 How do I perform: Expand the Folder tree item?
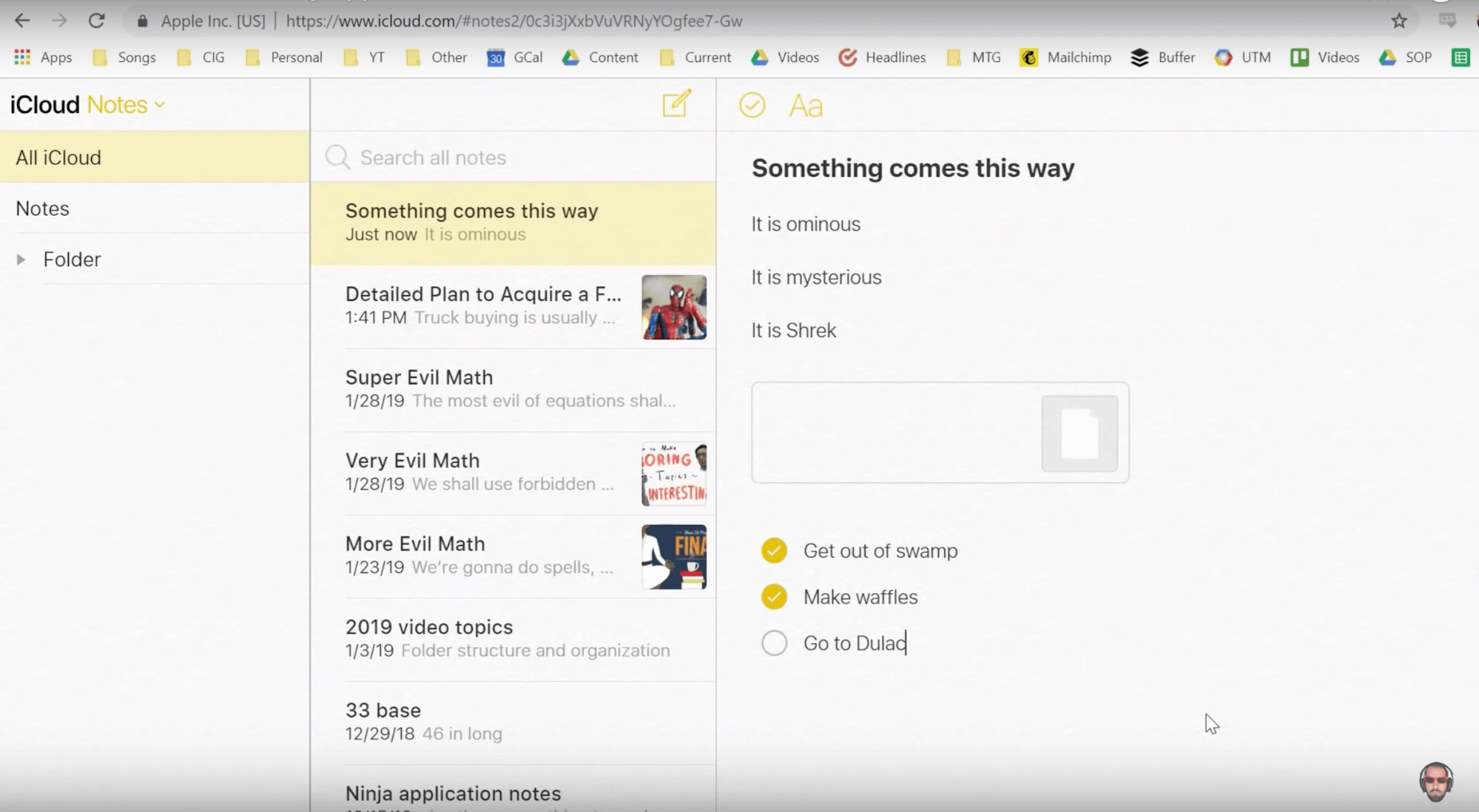click(x=21, y=259)
